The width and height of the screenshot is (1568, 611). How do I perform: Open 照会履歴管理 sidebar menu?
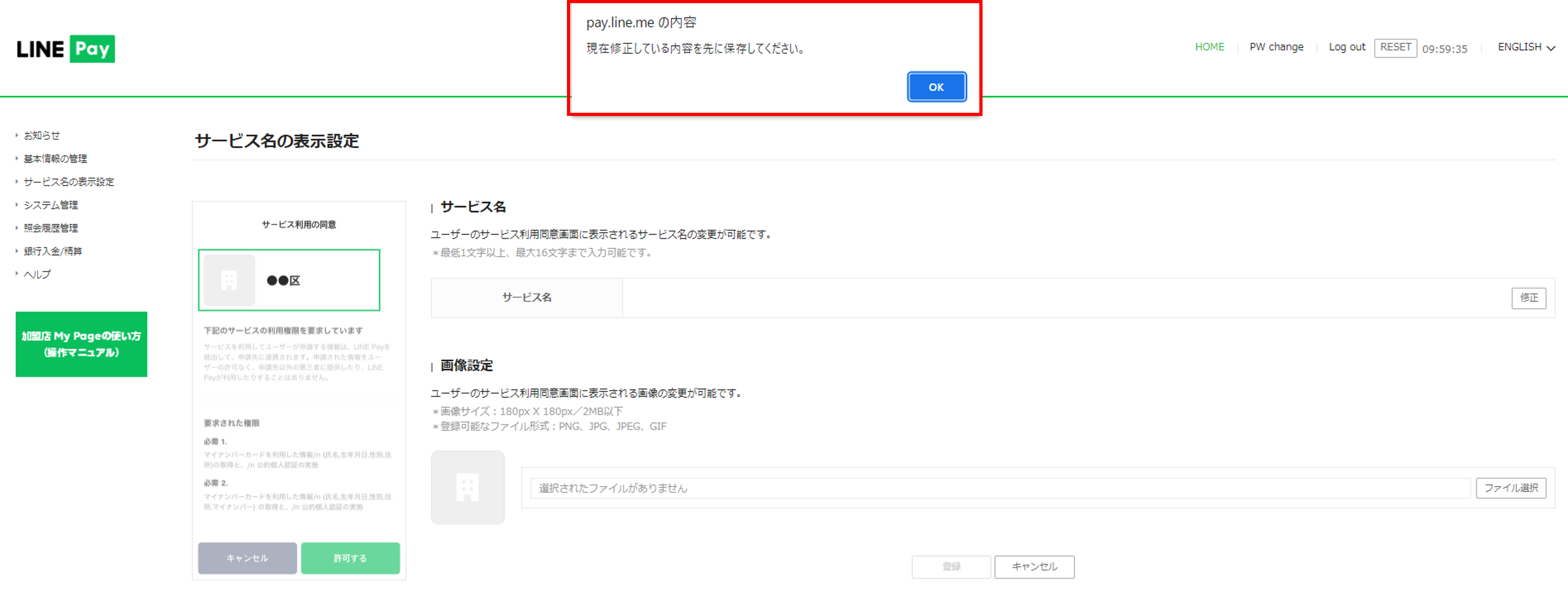50,228
